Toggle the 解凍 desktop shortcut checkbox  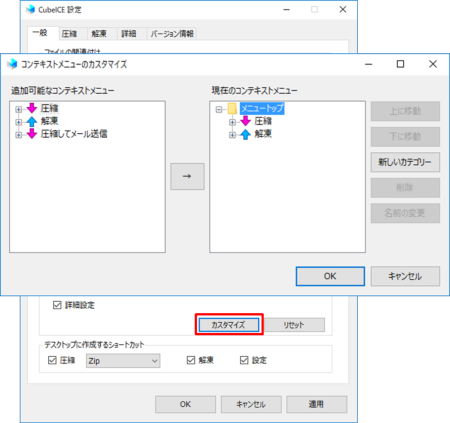coord(191,360)
